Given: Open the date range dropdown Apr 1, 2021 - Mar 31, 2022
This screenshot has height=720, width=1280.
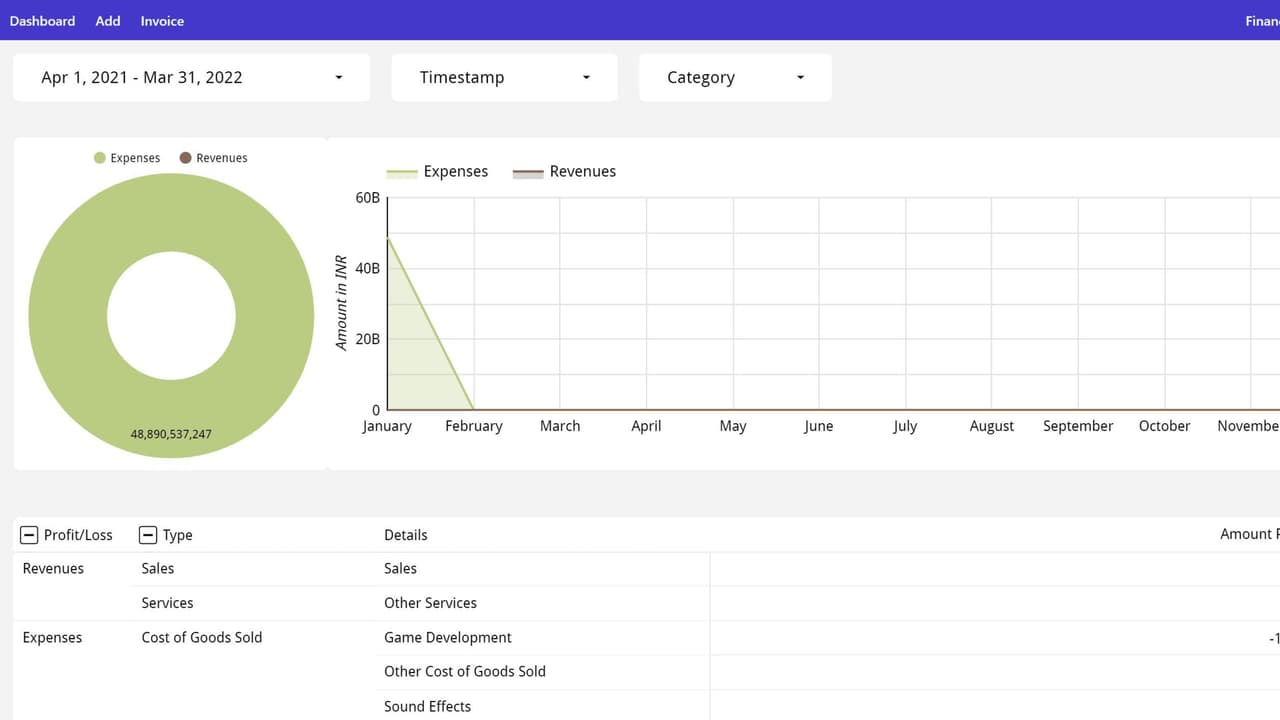Looking at the screenshot, I should coord(191,77).
